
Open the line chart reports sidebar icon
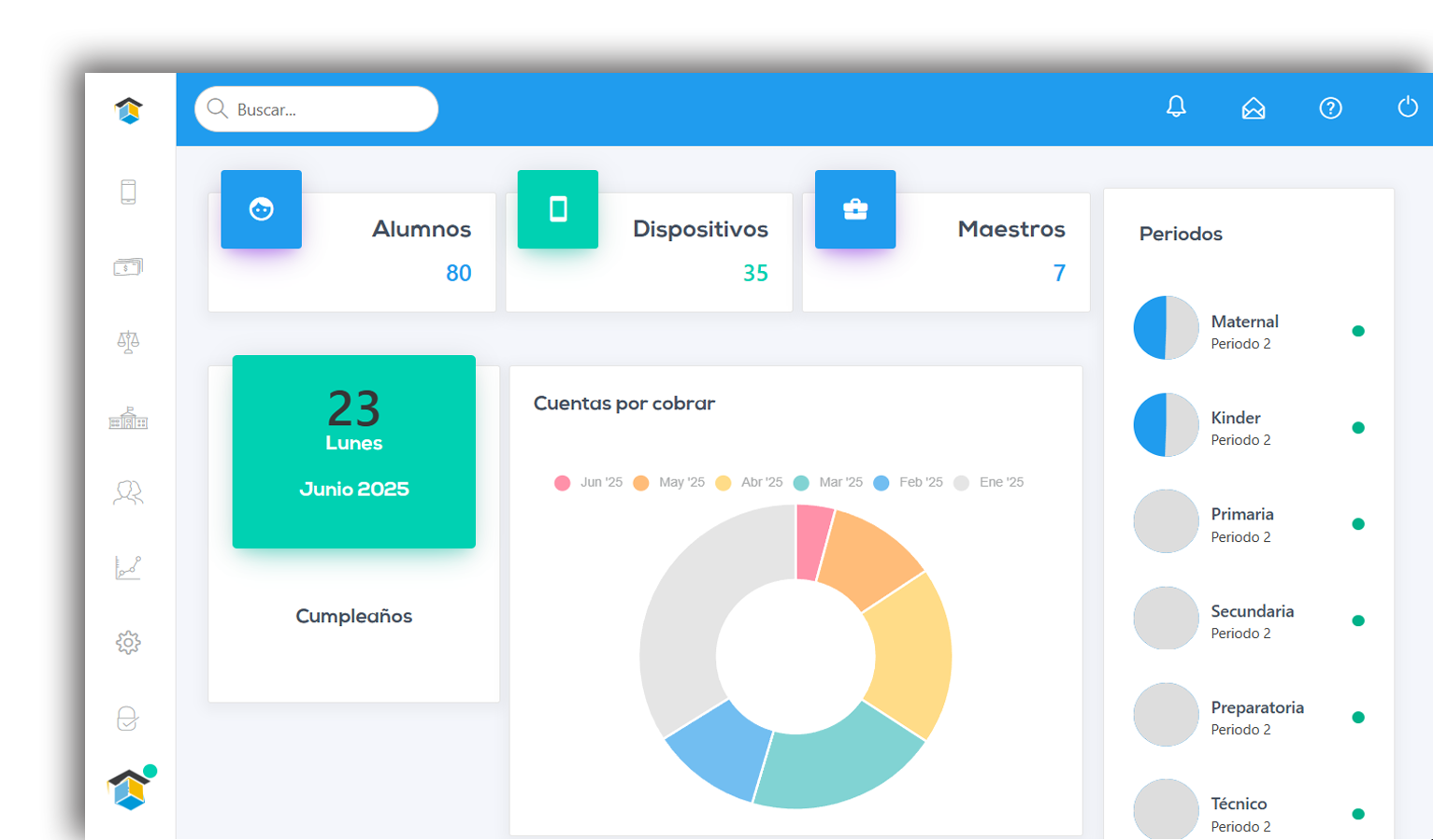point(128,567)
